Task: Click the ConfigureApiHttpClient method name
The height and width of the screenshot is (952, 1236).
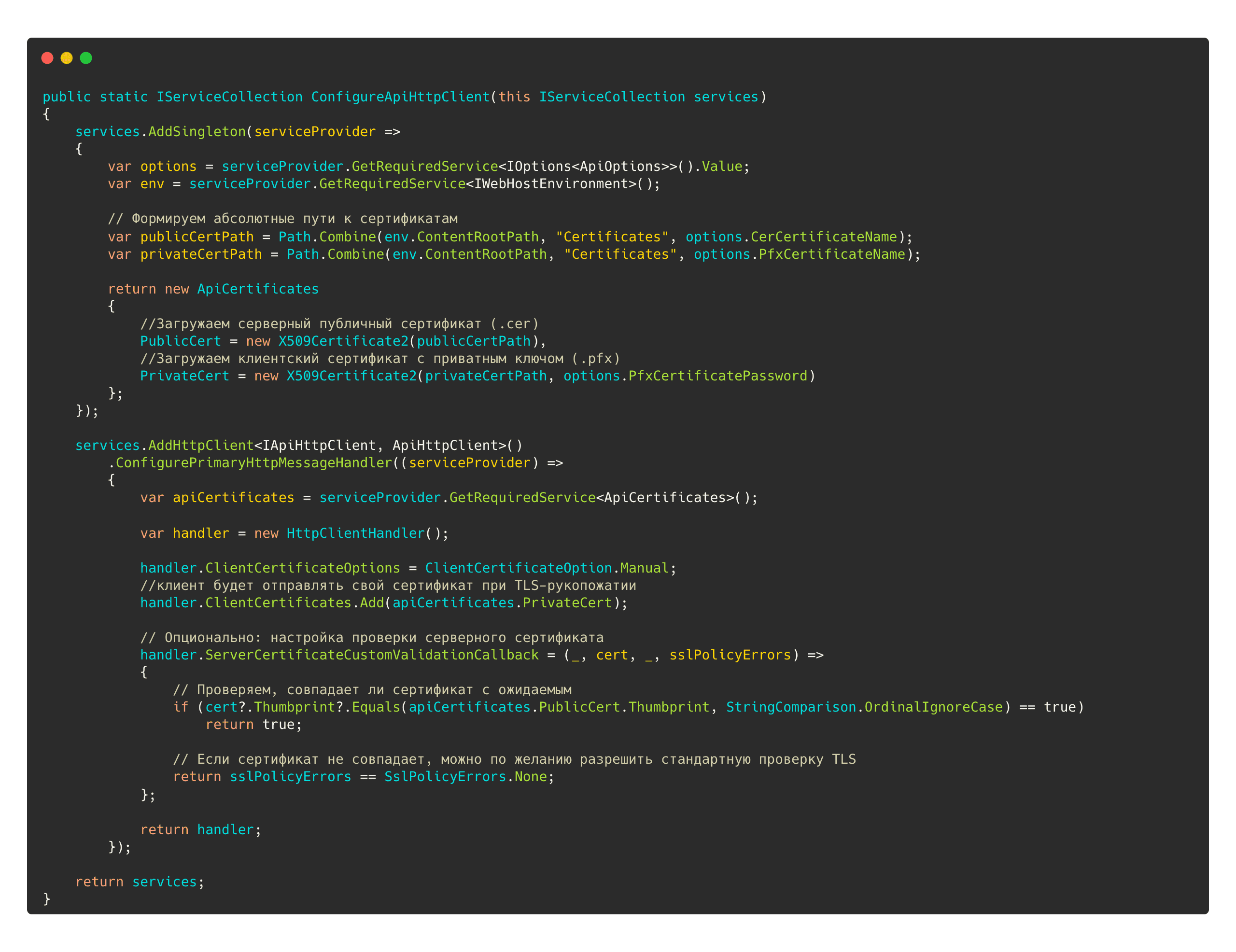Action: click(400, 97)
